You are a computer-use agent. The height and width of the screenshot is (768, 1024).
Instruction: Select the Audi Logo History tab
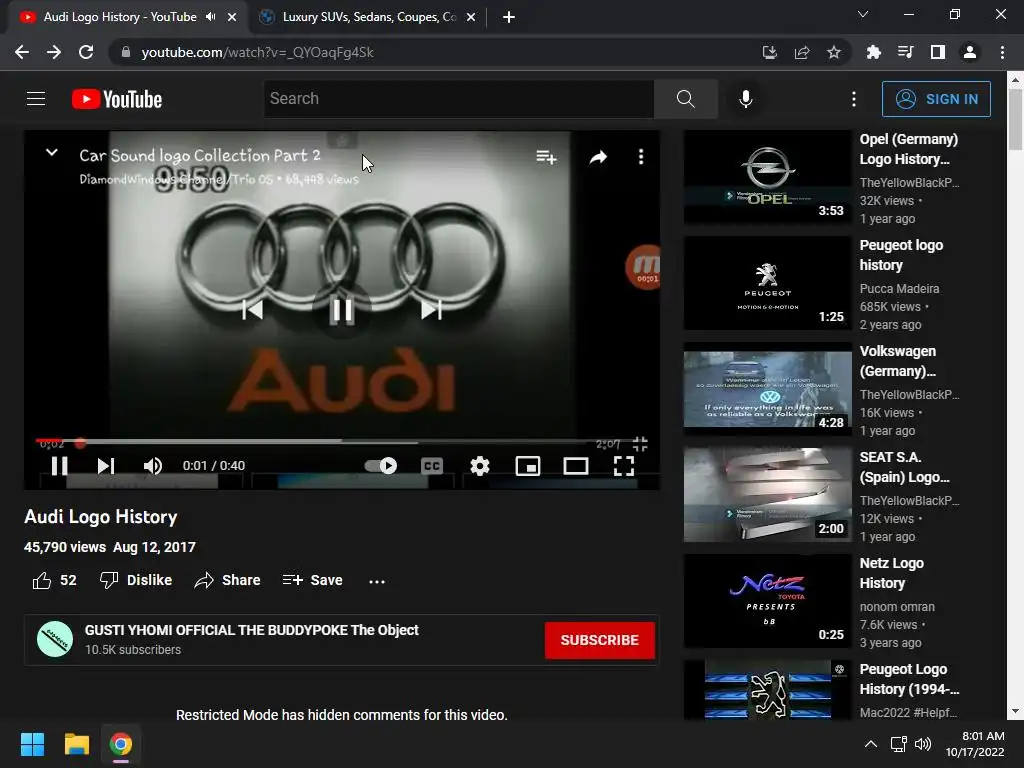[120, 17]
